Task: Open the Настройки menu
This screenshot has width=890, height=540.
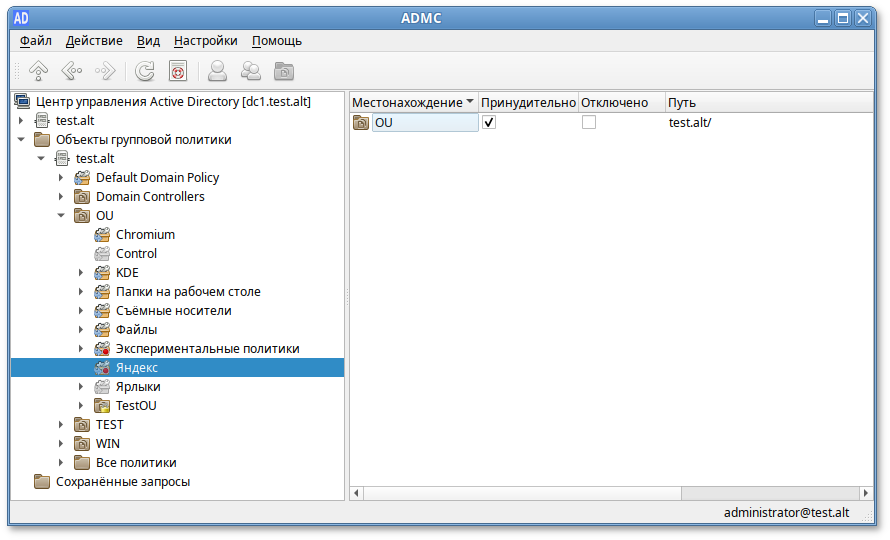Action: click(x=205, y=41)
